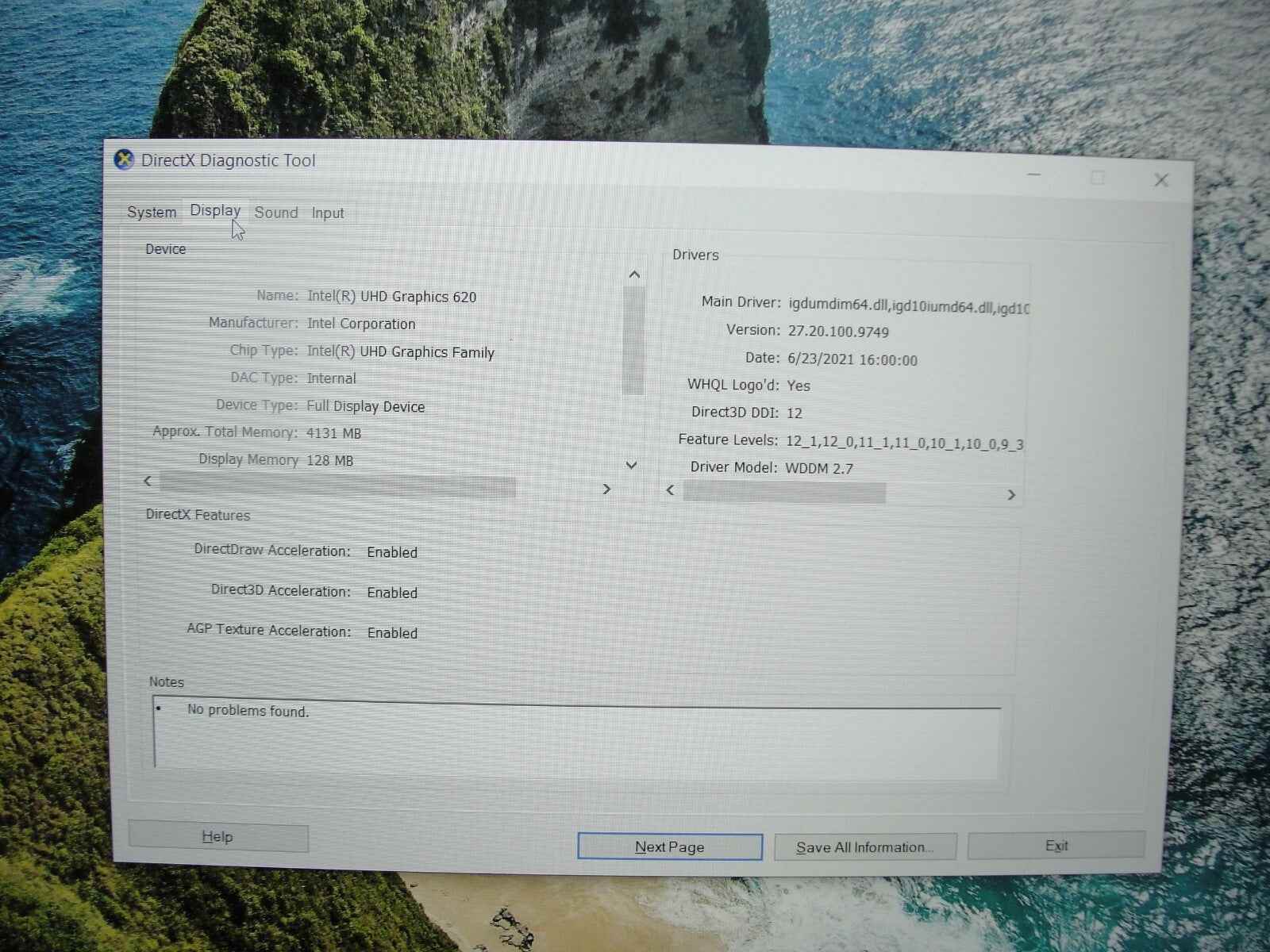Click the DirectX icon in title bar
1270x952 pixels.
pyautogui.click(x=124, y=160)
